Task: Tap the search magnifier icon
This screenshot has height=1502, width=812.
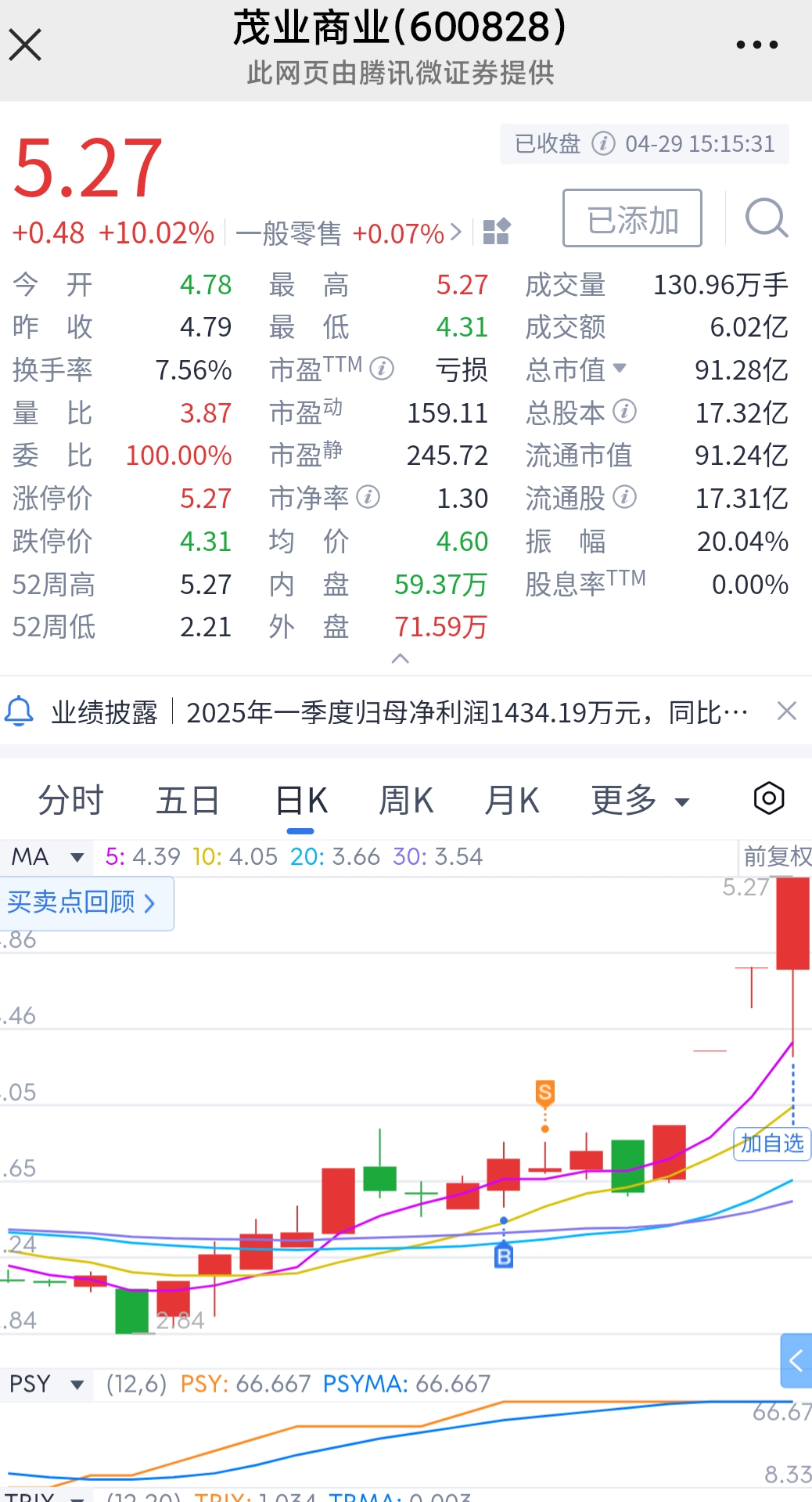Action: click(766, 218)
